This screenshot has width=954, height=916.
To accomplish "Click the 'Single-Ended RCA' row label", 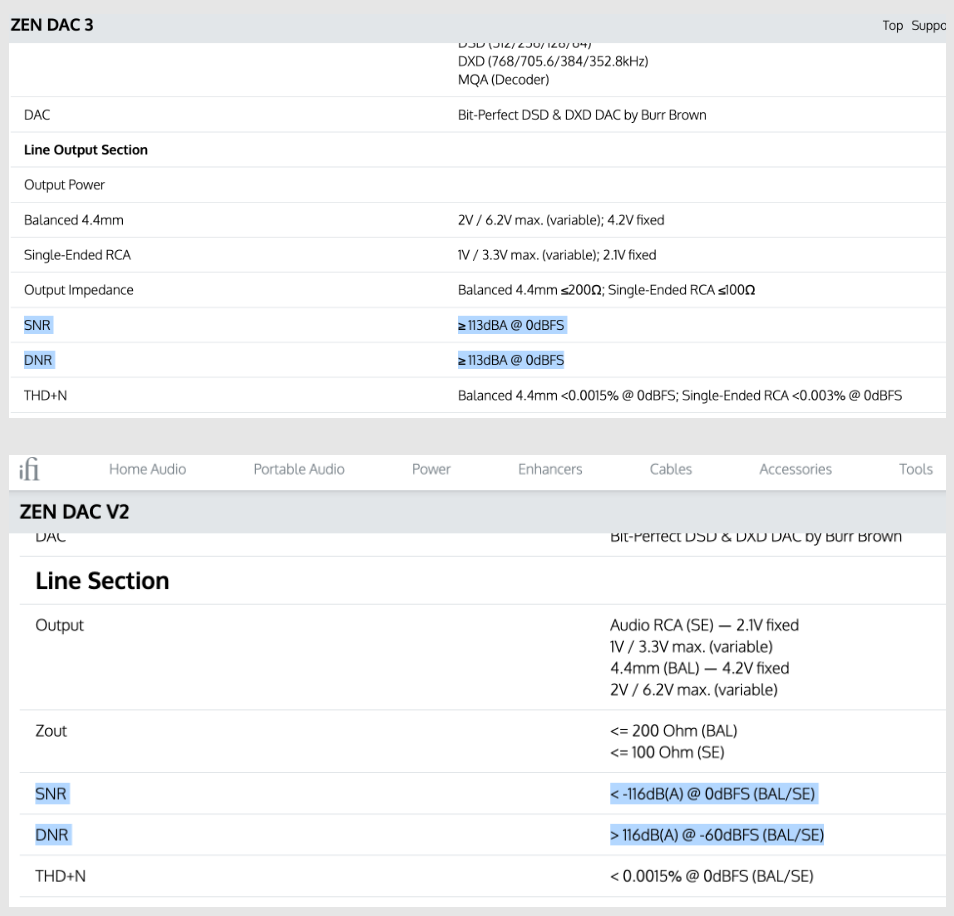I will (77, 255).
